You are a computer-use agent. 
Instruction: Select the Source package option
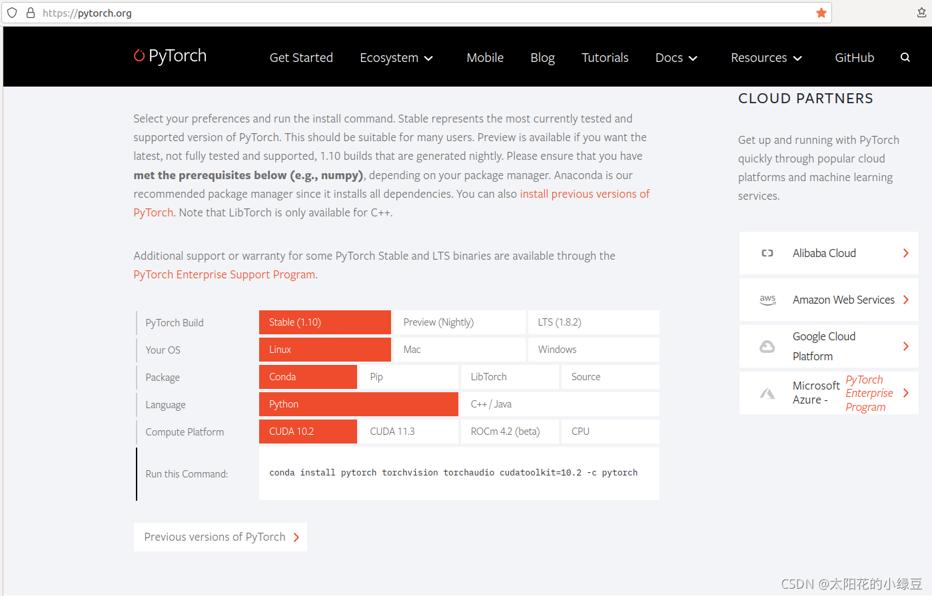[x=610, y=377]
